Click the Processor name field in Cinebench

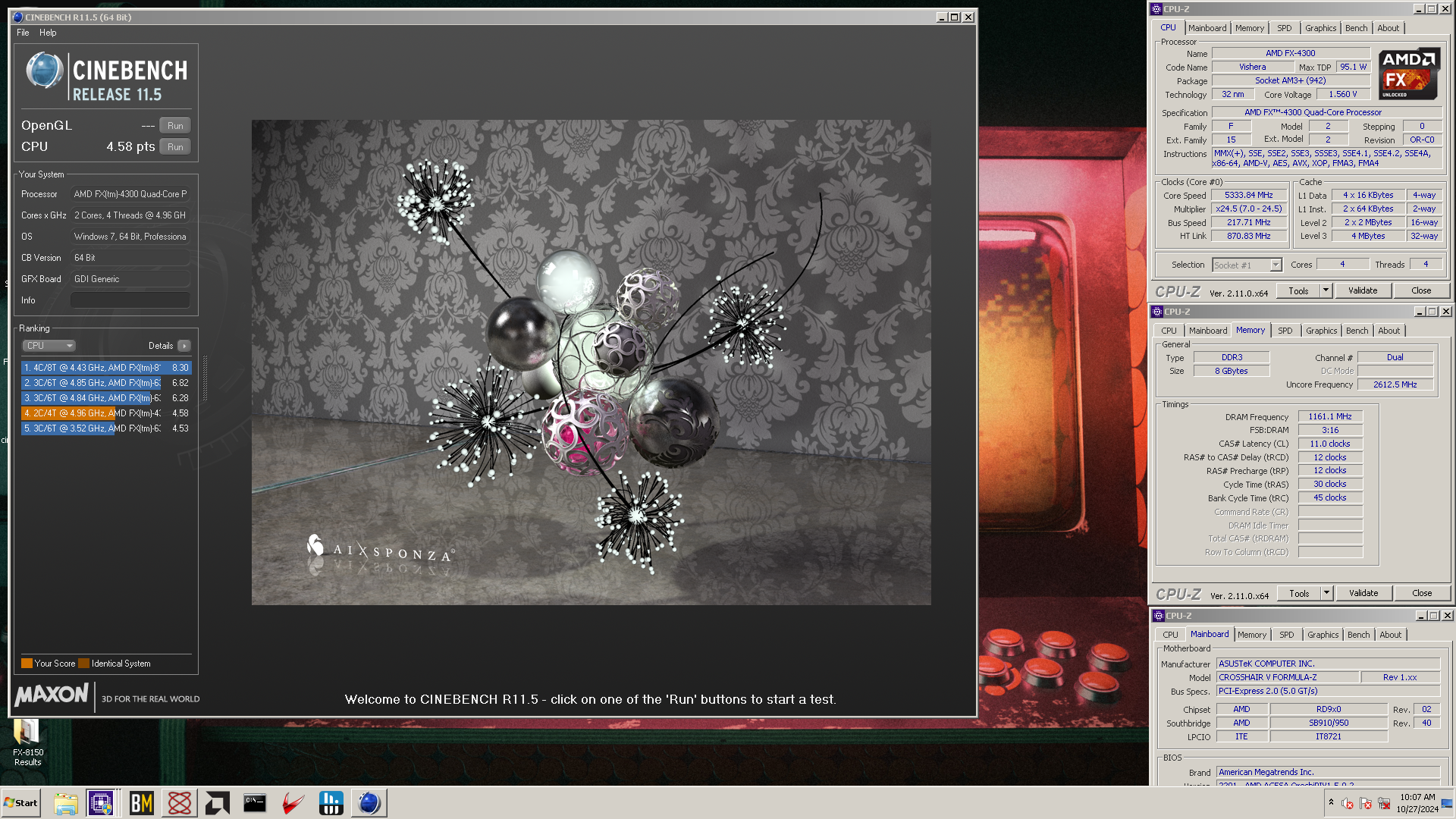tap(130, 194)
